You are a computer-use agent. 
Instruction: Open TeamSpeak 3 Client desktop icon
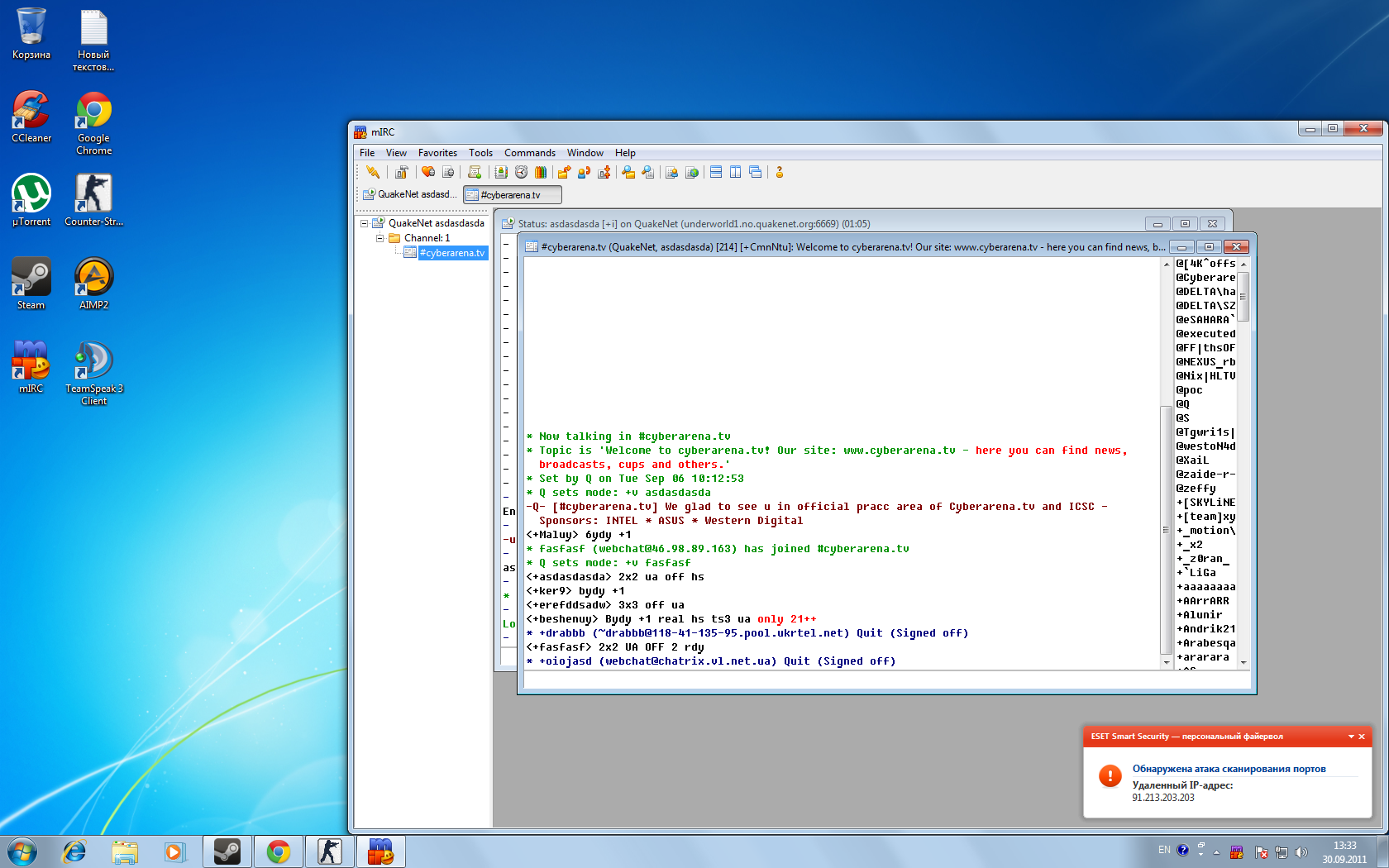(94, 374)
